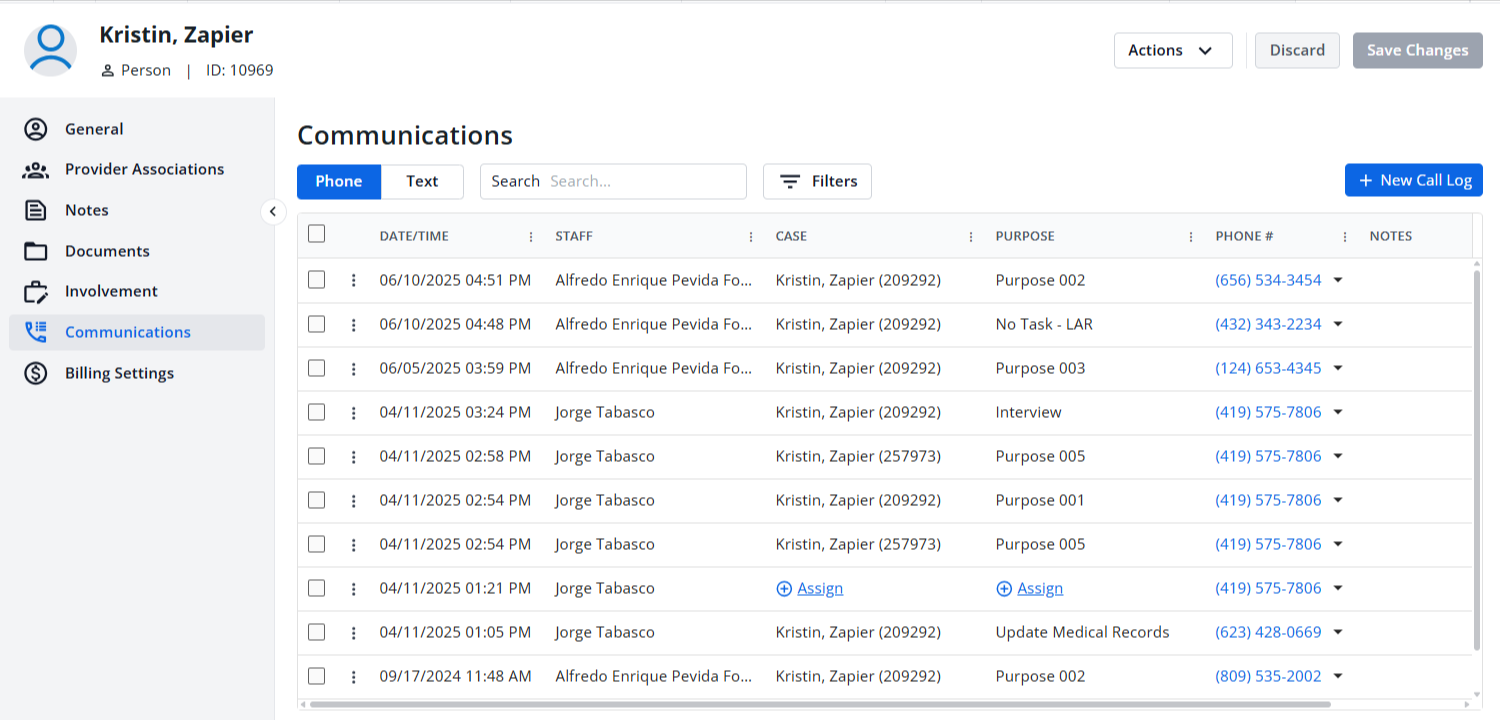Select Communications in sidebar

[x=137, y=332]
